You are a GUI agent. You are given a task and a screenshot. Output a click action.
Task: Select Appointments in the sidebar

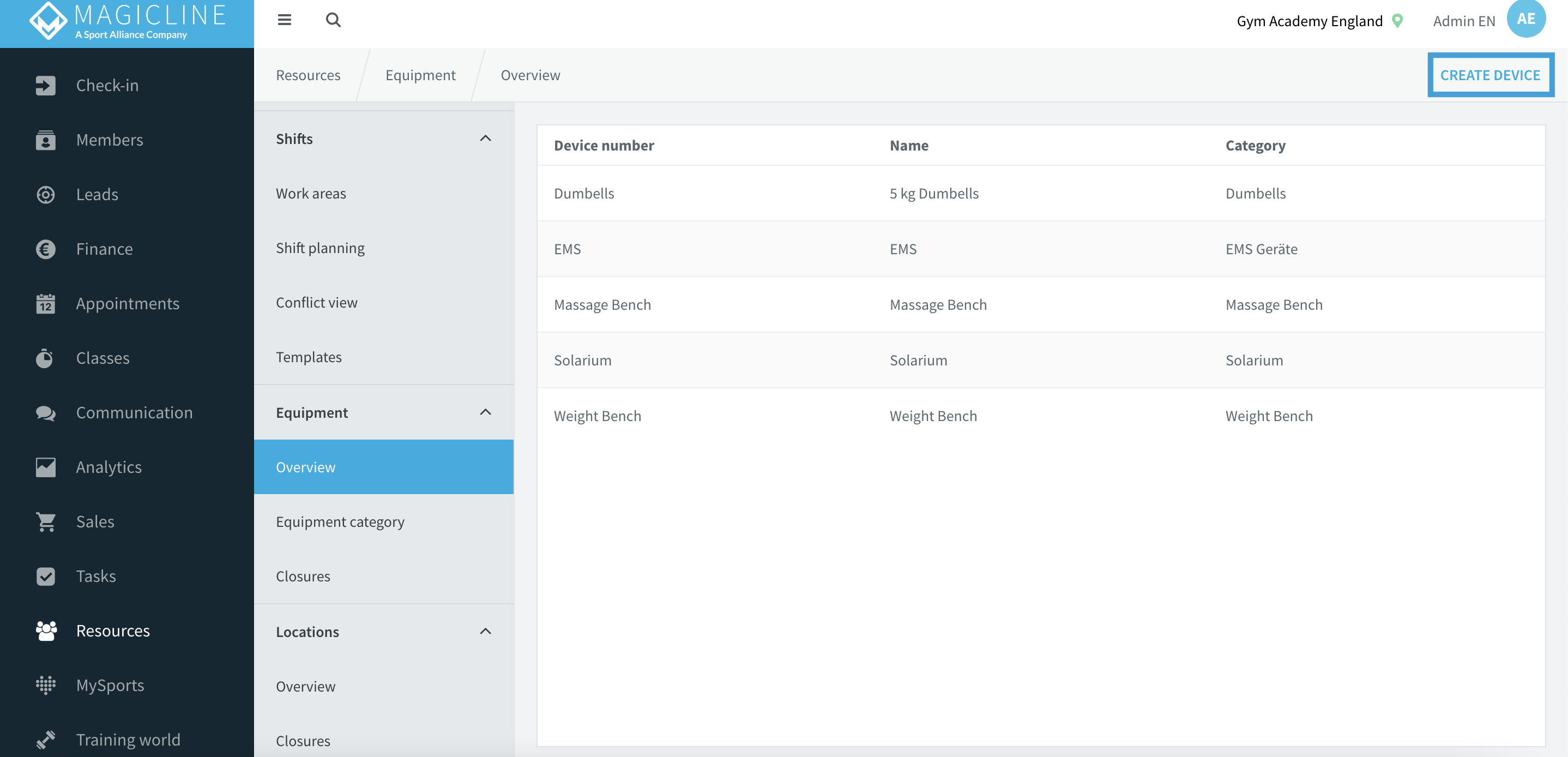[x=126, y=304]
